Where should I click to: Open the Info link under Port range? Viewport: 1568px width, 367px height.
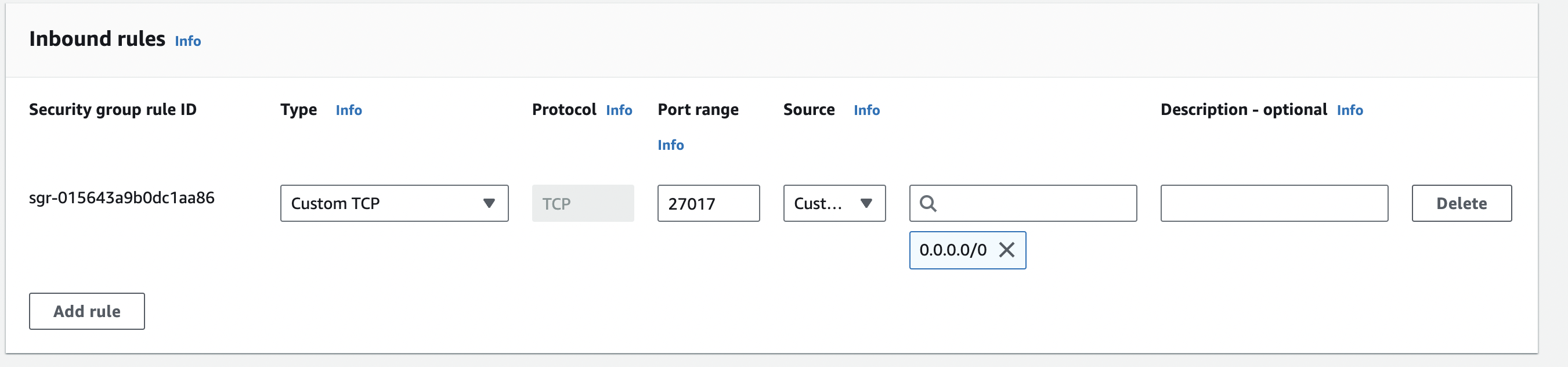tap(670, 145)
